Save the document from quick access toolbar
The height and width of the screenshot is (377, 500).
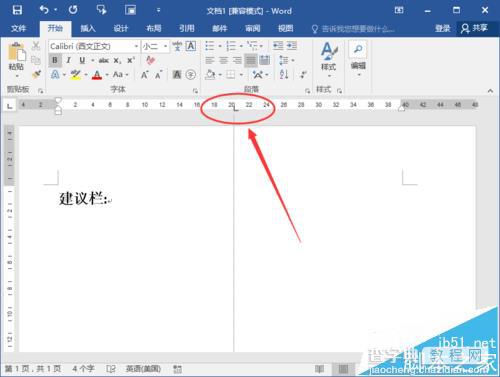coord(17,10)
